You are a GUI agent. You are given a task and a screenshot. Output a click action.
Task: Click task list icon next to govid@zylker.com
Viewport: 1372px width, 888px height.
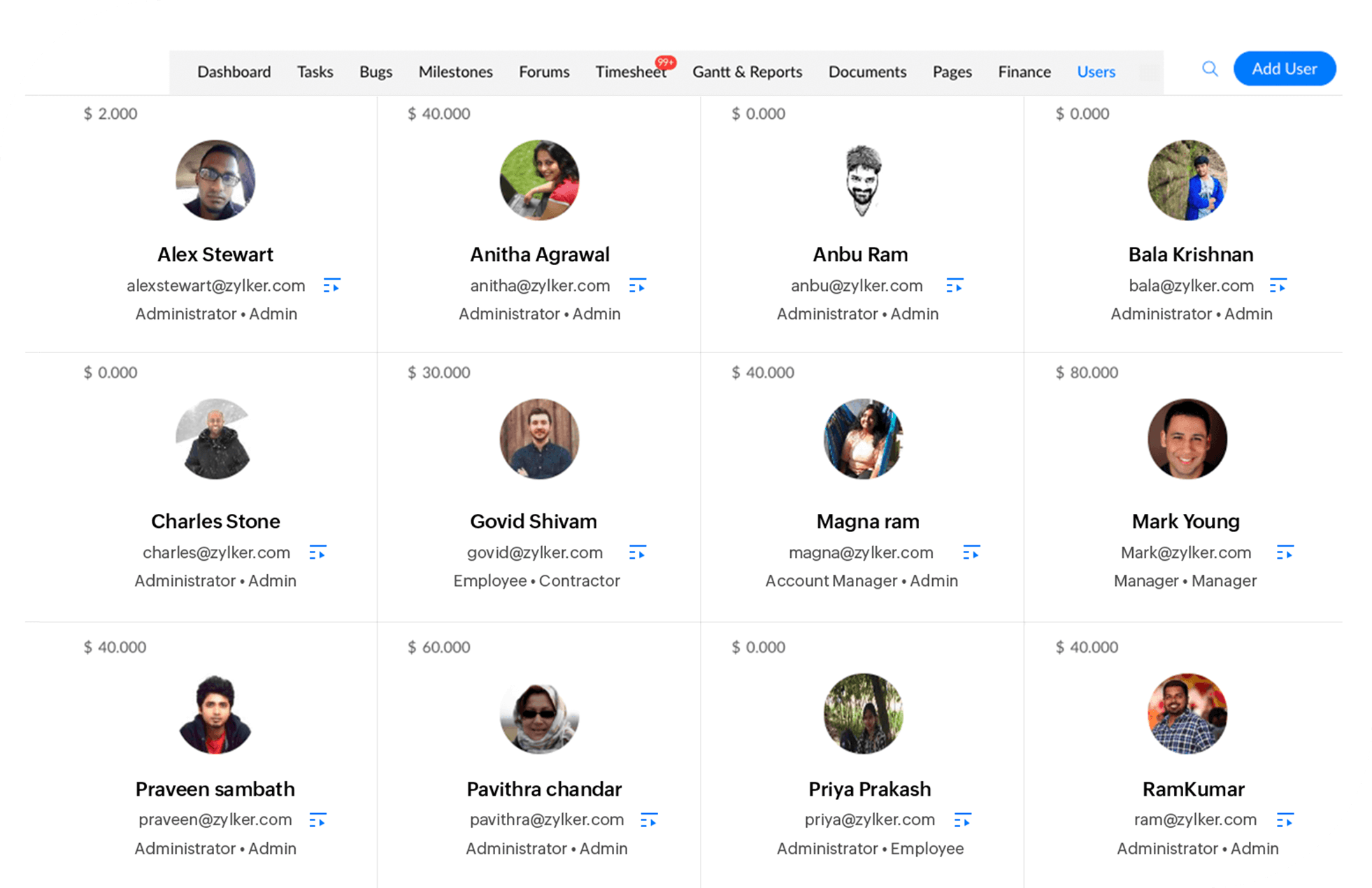tap(637, 552)
